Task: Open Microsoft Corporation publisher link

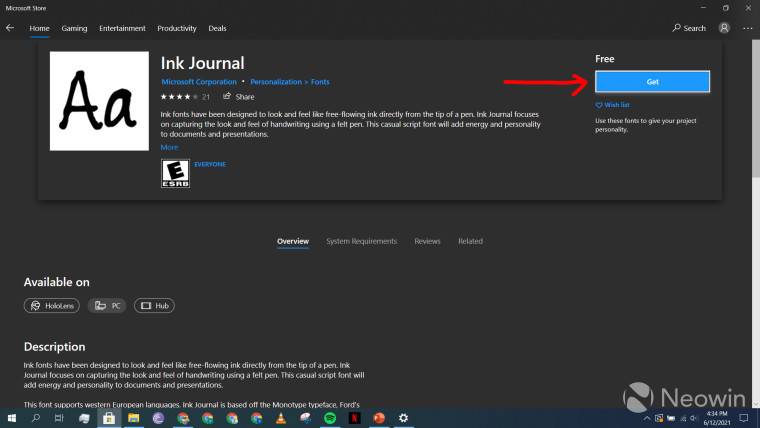Action: click(199, 82)
